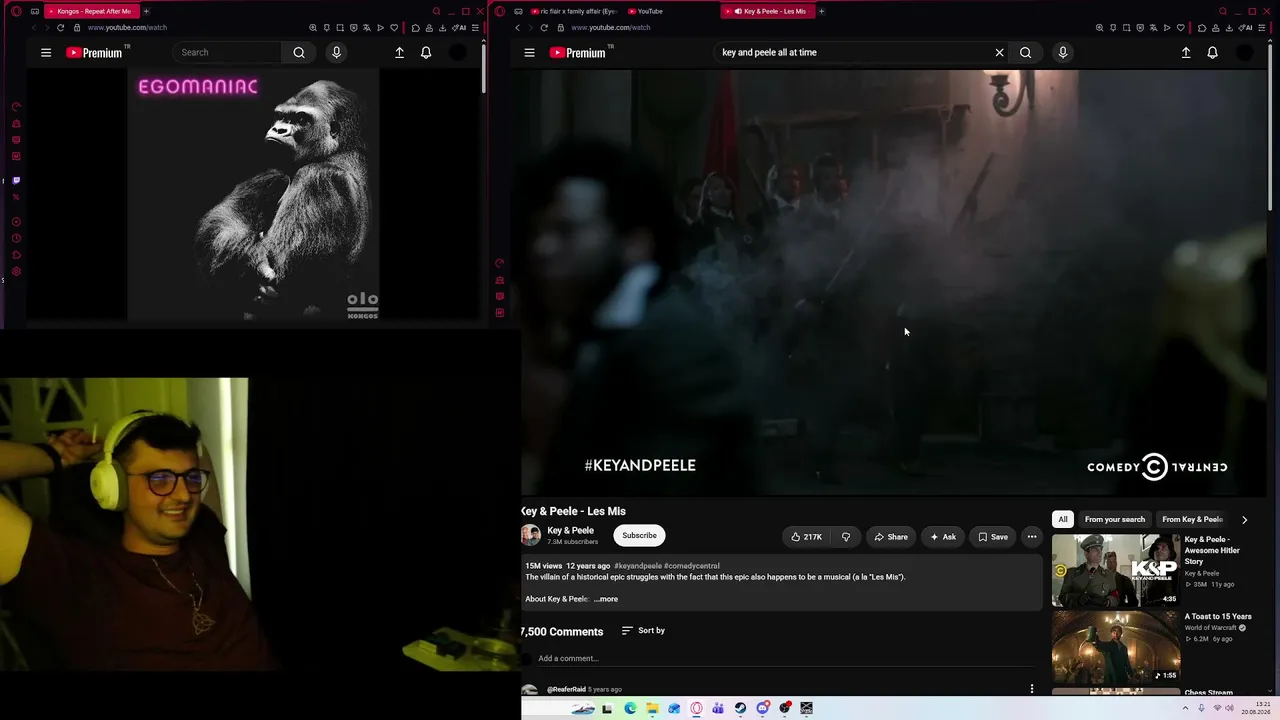Go back in the Key & Peele window
Screen dimensions: 1280x720
pyautogui.click(x=518, y=28)
